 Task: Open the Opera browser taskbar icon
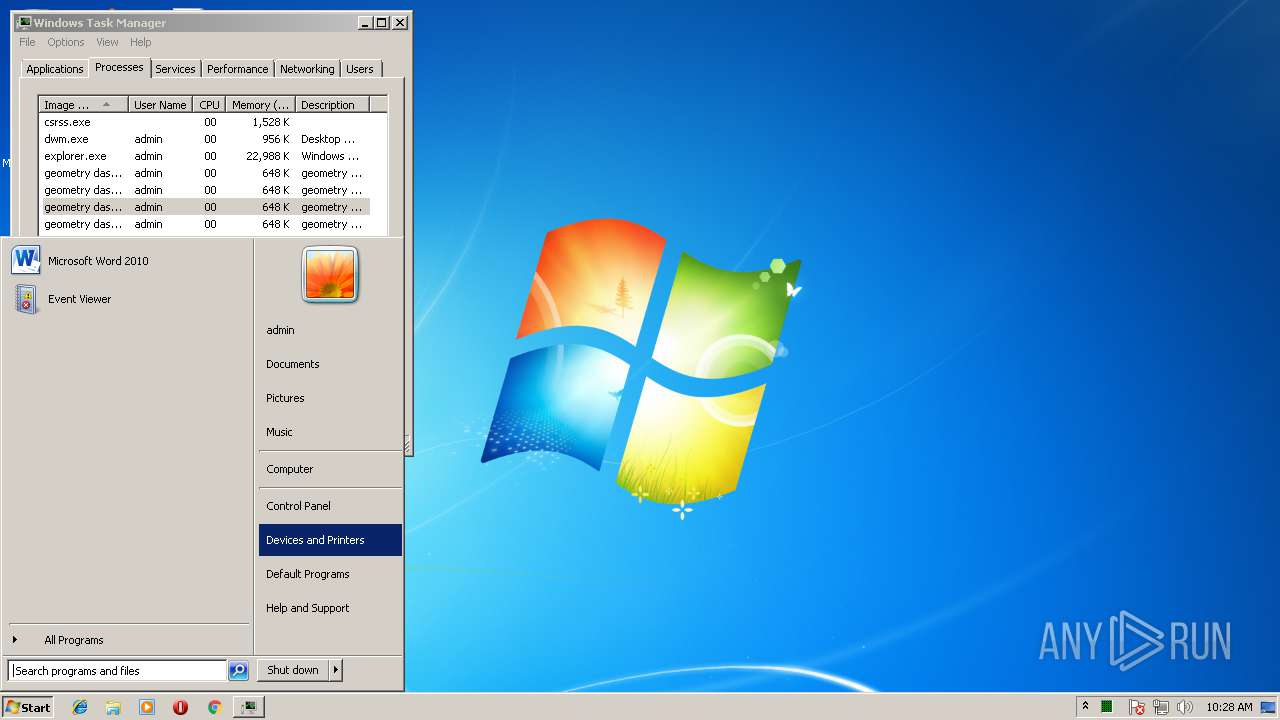(180, 707)
